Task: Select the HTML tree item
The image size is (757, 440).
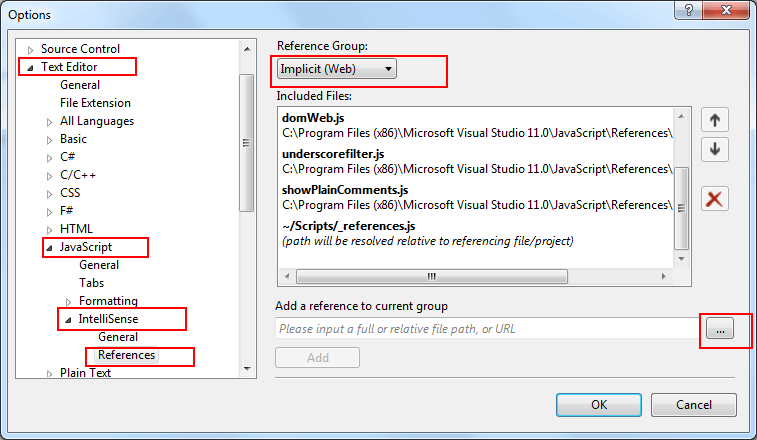Action: coord(76,228)
